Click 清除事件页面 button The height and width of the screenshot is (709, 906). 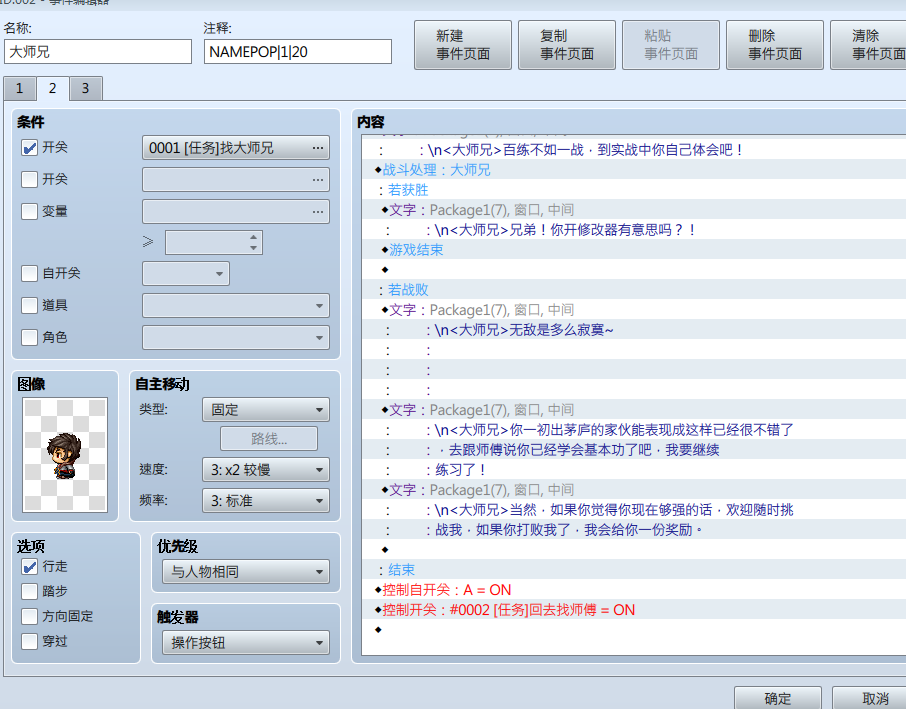(868, 45)
